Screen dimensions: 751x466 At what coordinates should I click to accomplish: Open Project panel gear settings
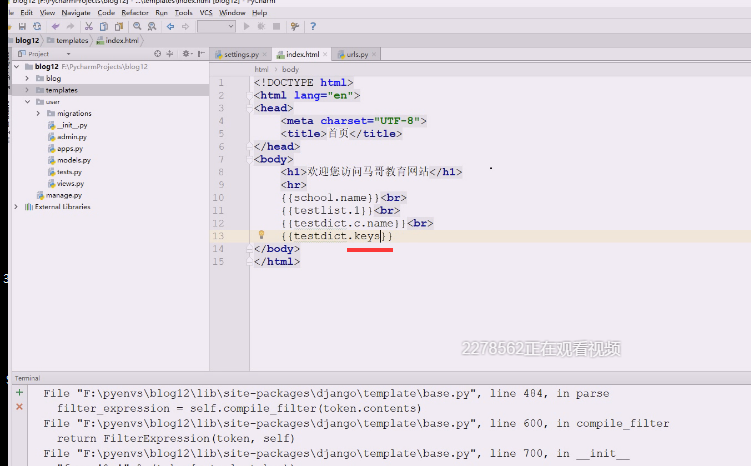187,54
